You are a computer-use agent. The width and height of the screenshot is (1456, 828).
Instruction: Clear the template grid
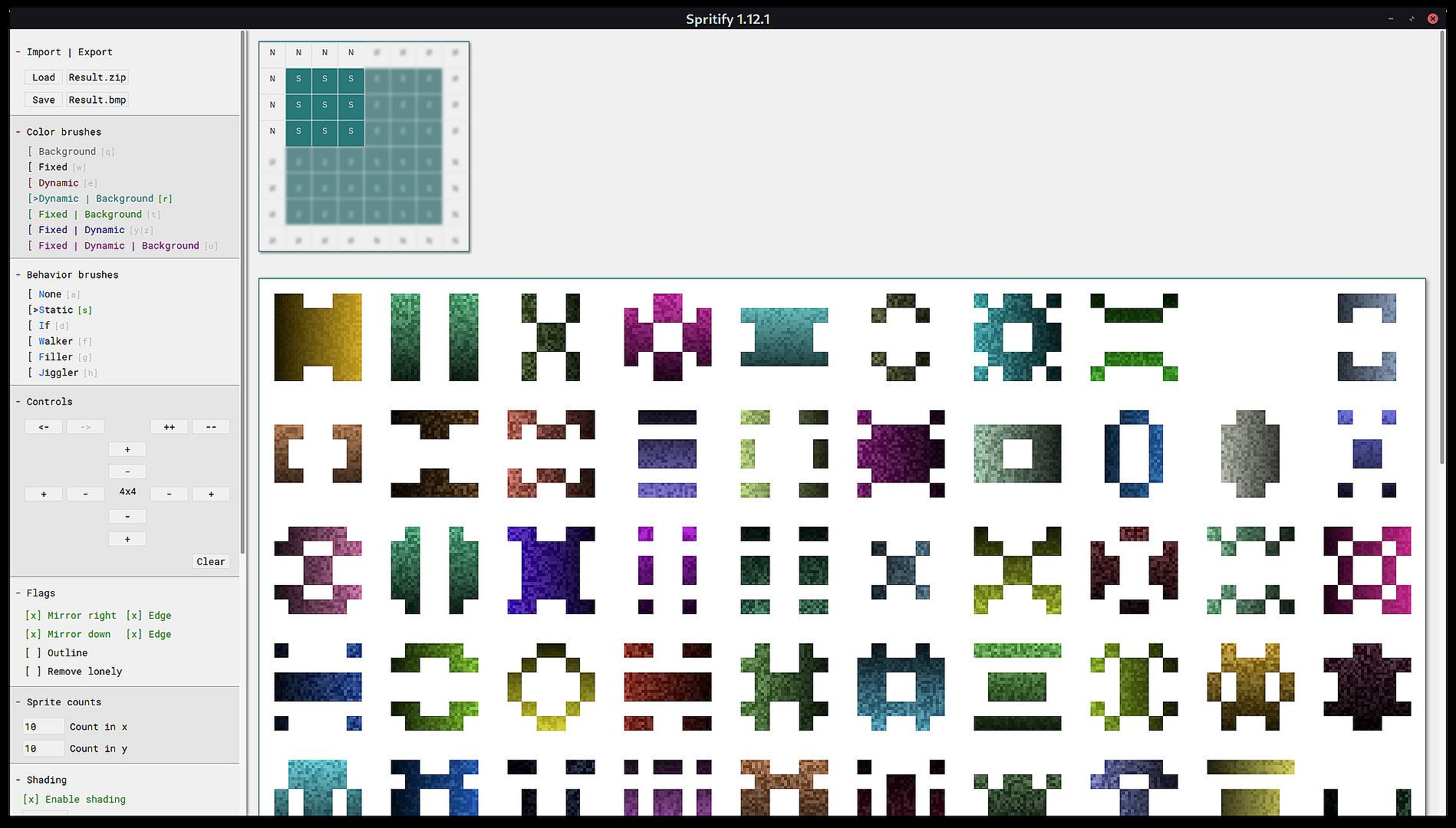point(211,562)
